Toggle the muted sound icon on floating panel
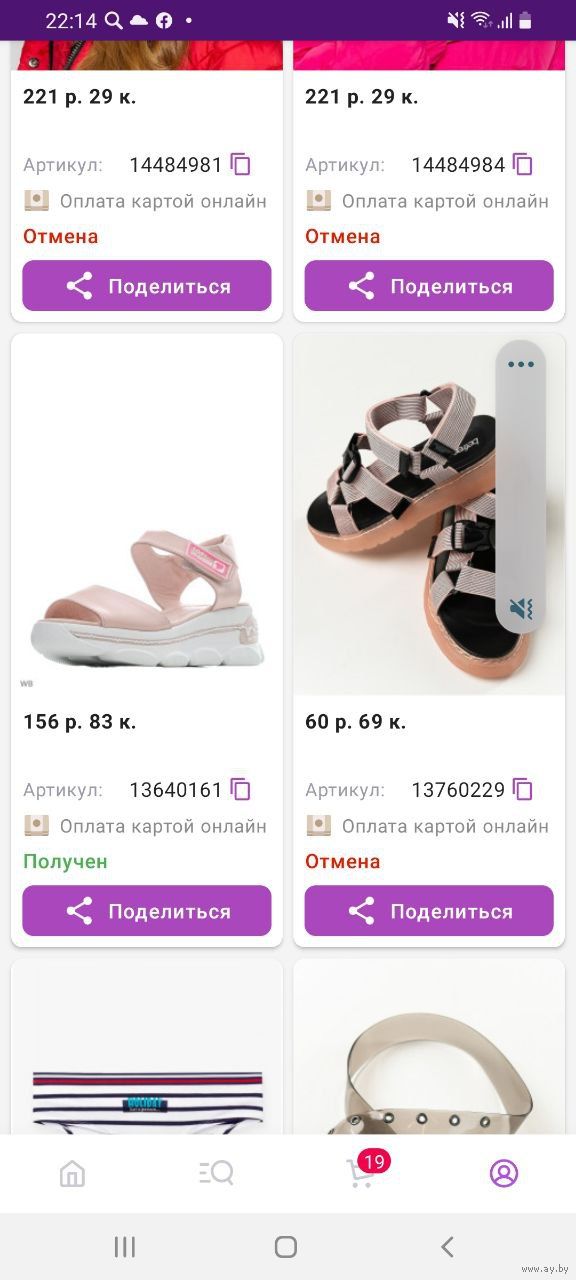 (521, 609)
